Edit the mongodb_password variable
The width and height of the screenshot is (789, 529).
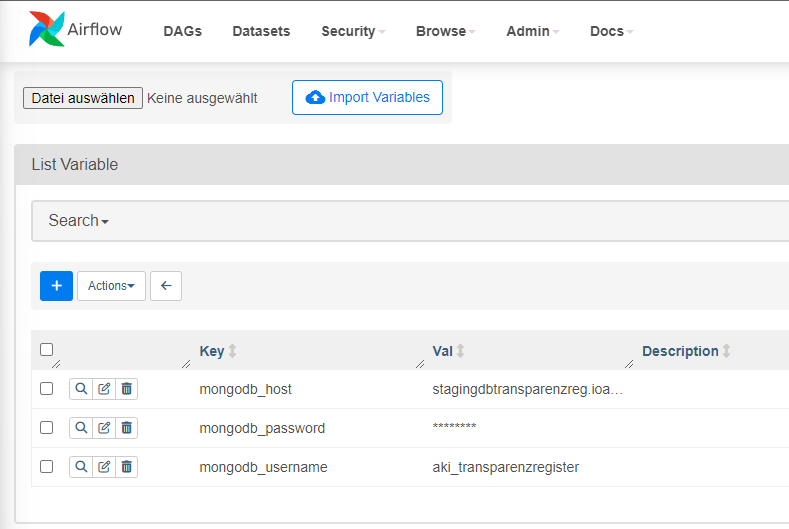click(x=104, y=428)
